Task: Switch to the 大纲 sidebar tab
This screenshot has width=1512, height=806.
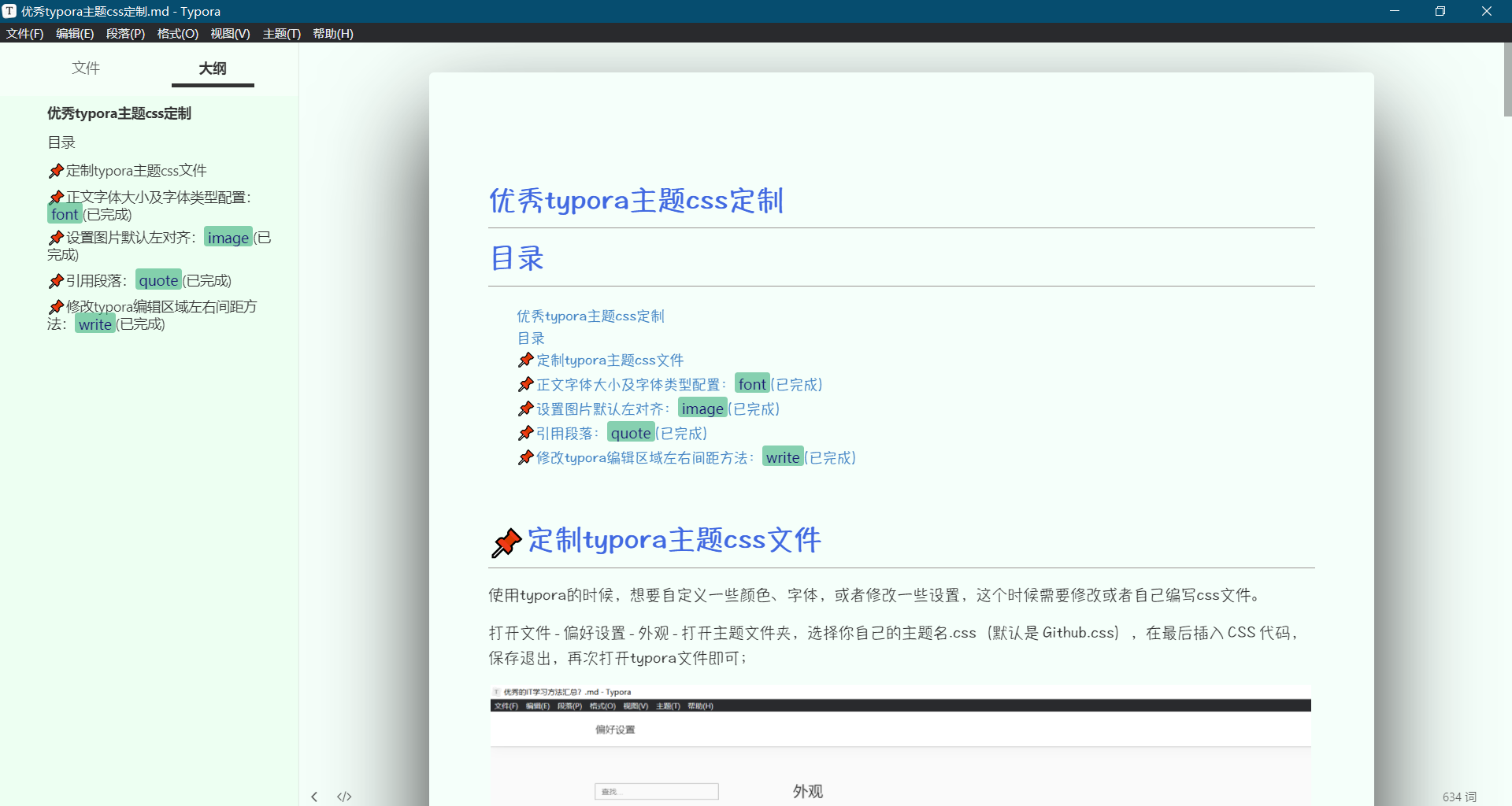Action: (x=213, y=68)
